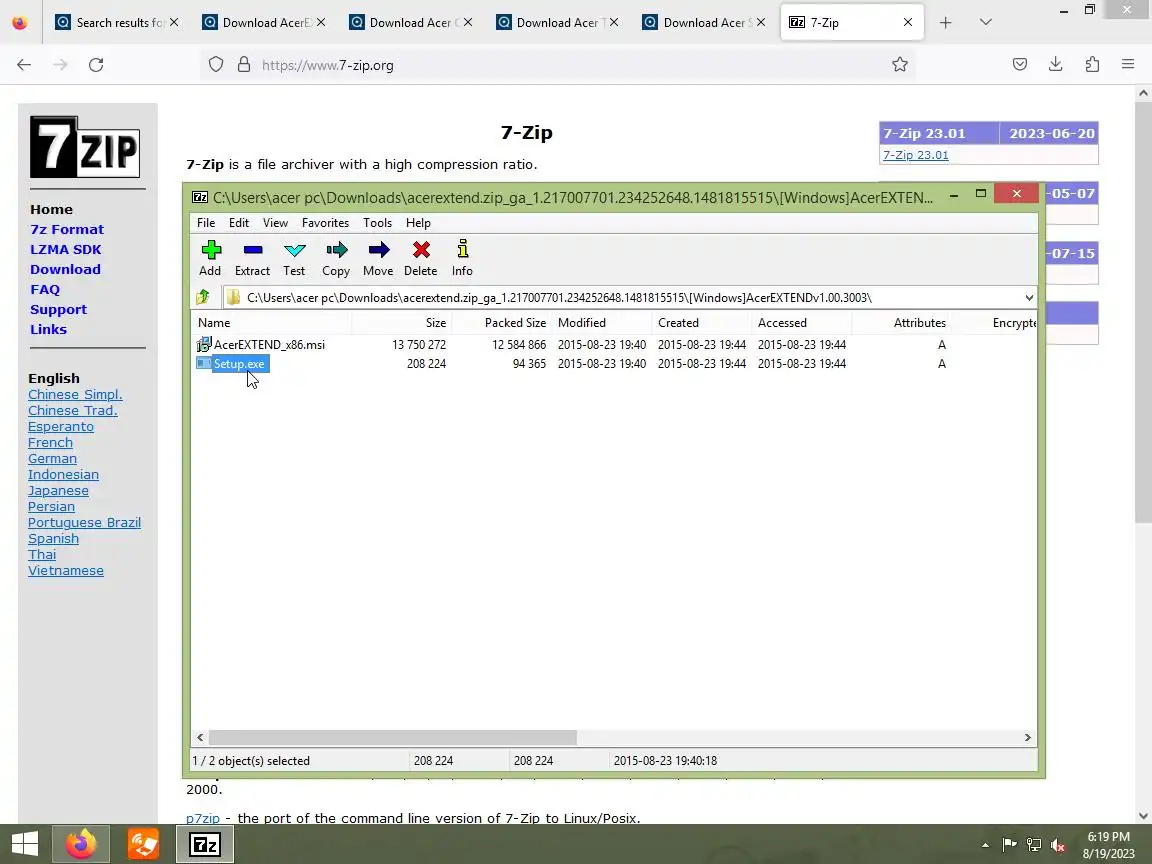Open Download sidebar link
This screenshot has width=1152, height=864.
(x=65, y=270)
